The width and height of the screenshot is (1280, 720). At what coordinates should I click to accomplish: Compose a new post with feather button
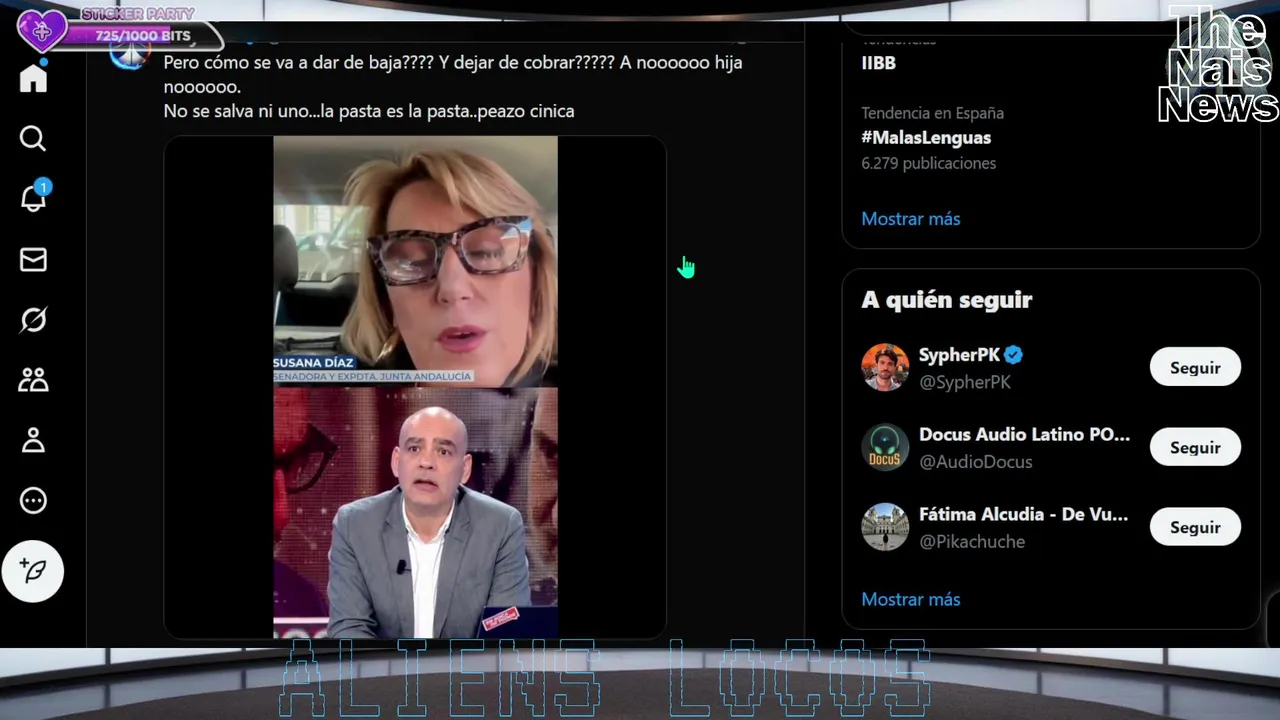click(x=33, y=571)
